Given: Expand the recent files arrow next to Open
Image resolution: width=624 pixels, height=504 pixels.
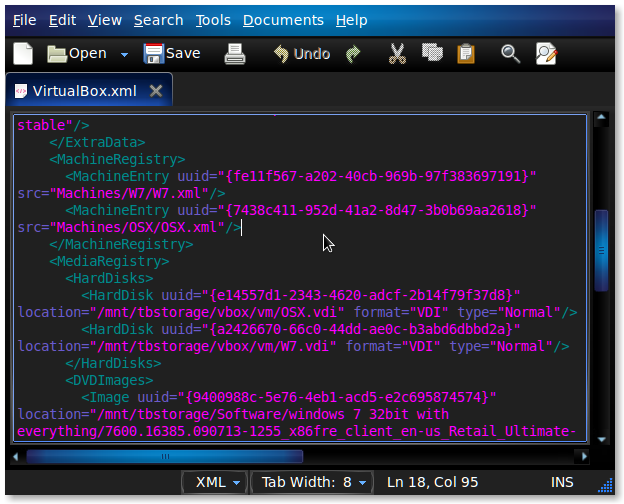Looking at the screenshot, I should 124,55.
